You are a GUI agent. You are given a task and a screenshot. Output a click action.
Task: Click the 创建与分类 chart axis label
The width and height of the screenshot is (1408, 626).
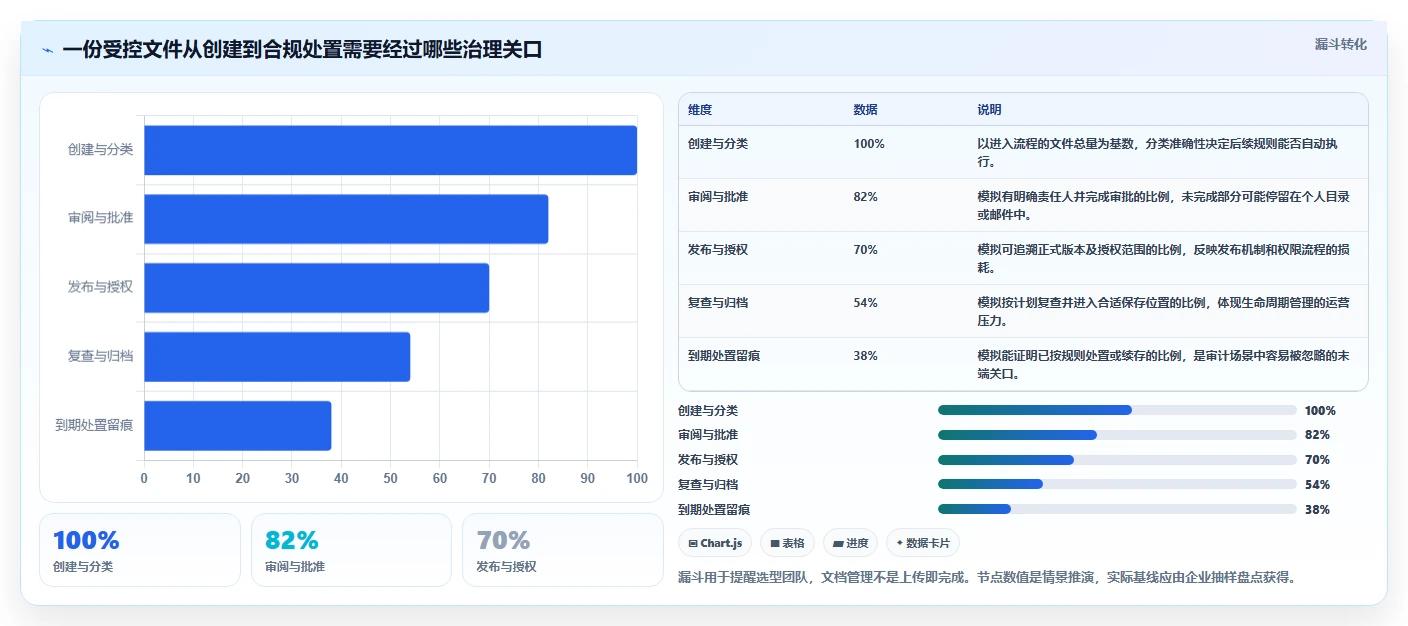tap(100, 150)
